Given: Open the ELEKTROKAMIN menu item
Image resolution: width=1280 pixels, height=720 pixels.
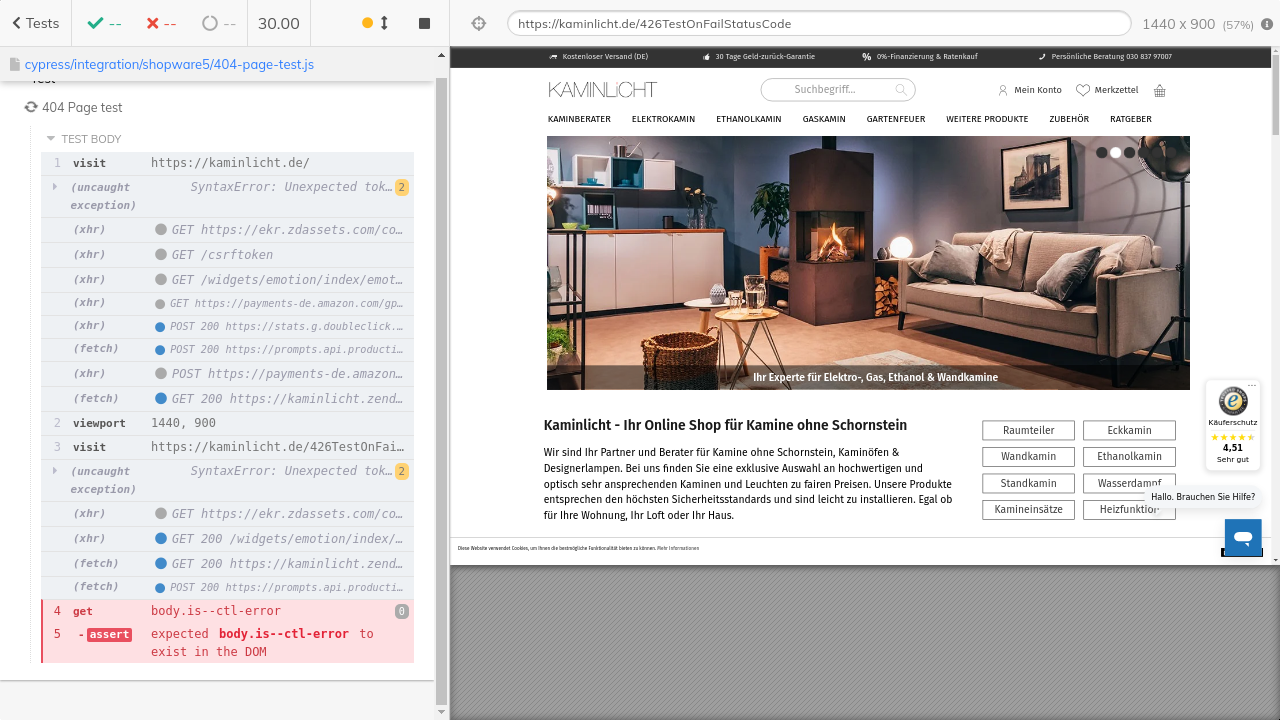Looking at the screenshot, I should pos(663,119).
